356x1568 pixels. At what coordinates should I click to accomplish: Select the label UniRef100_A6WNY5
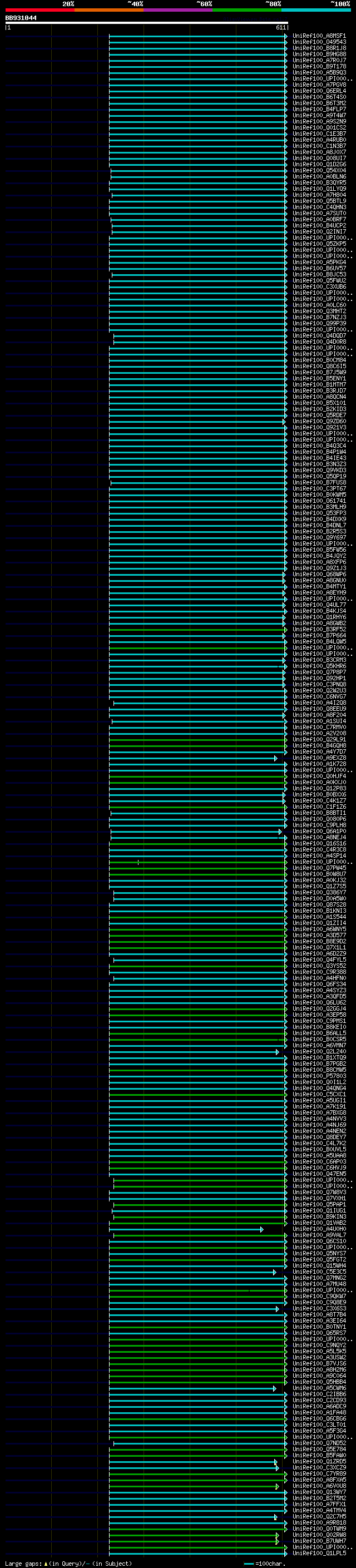tap(319, 929)
